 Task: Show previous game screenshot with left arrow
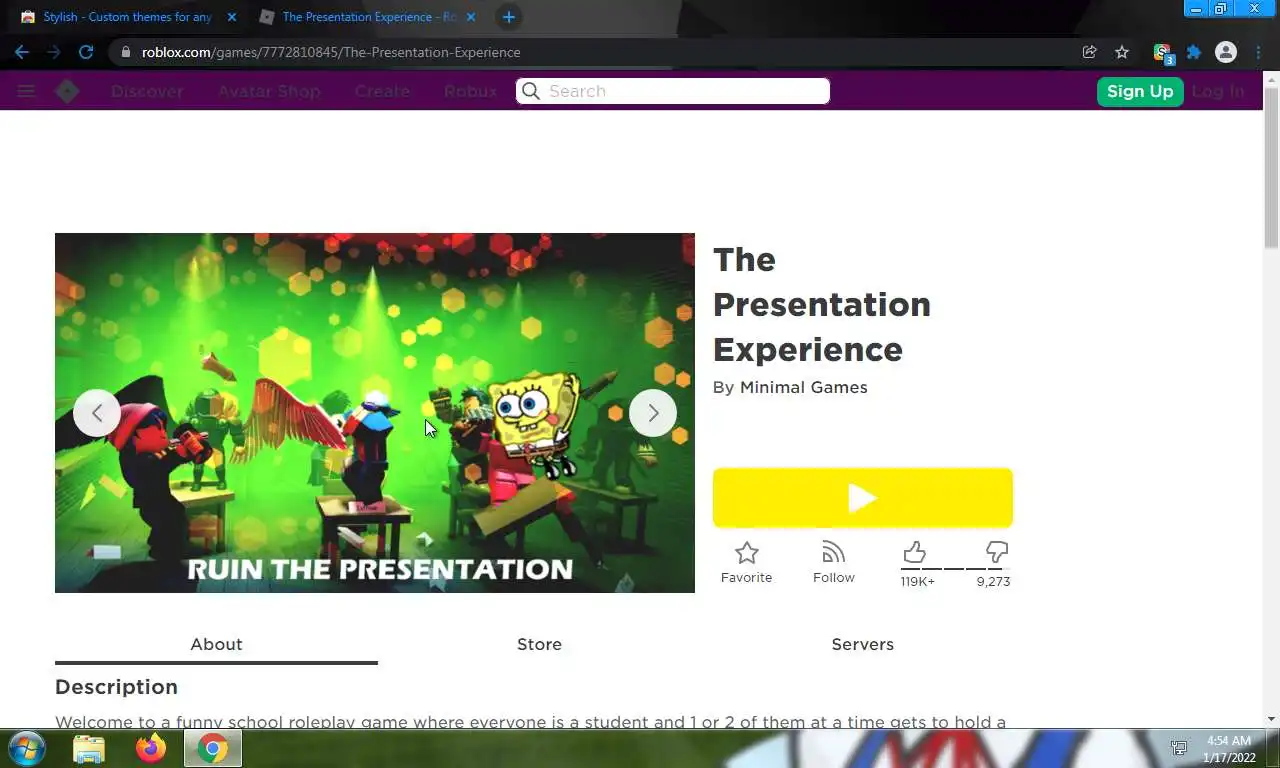tap(97, 413)
